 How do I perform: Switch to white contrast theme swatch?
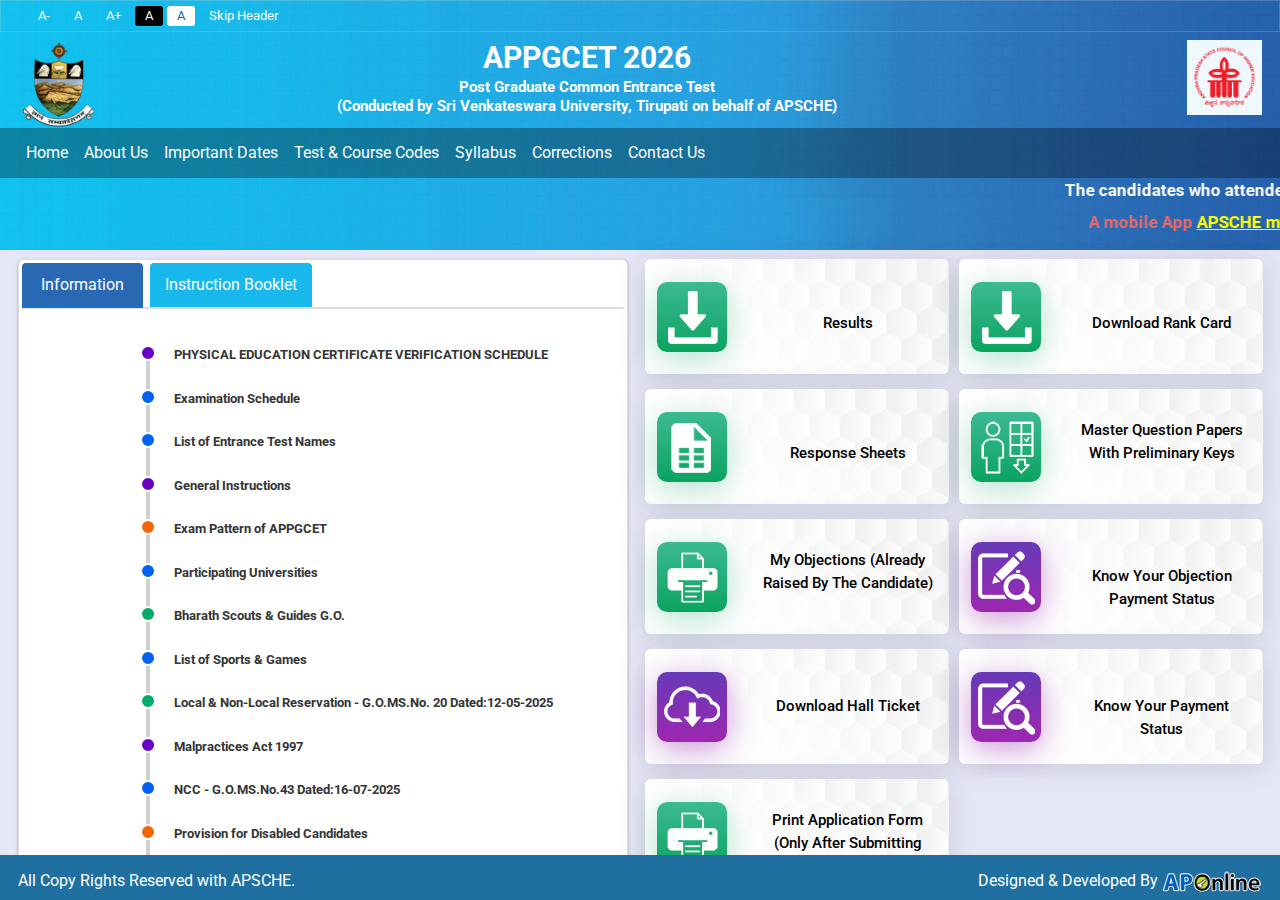click(181, 16)
